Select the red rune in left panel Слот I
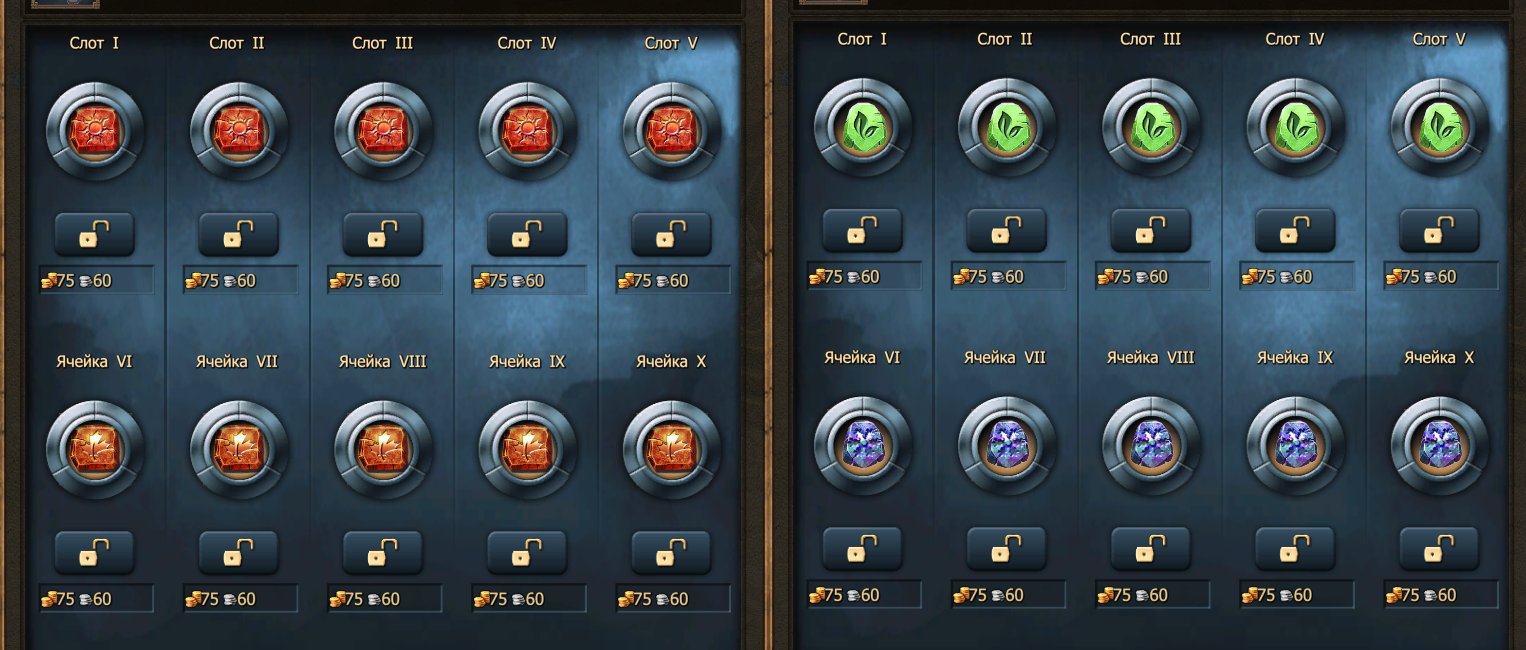This screenshot has height=650, width=1526. (95, 131)
